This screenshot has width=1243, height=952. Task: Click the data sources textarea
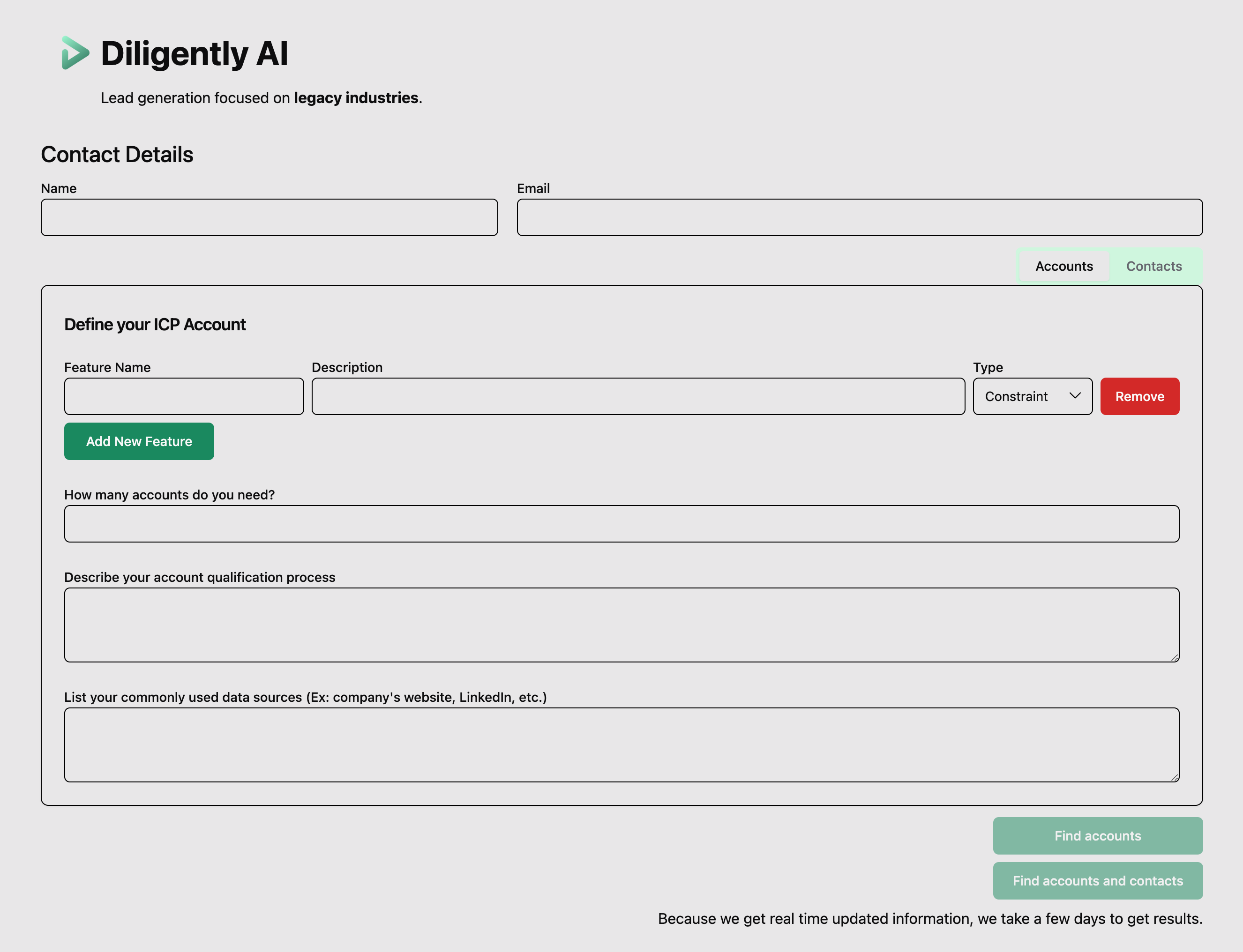pyautogui.click(x=621, y=744)
